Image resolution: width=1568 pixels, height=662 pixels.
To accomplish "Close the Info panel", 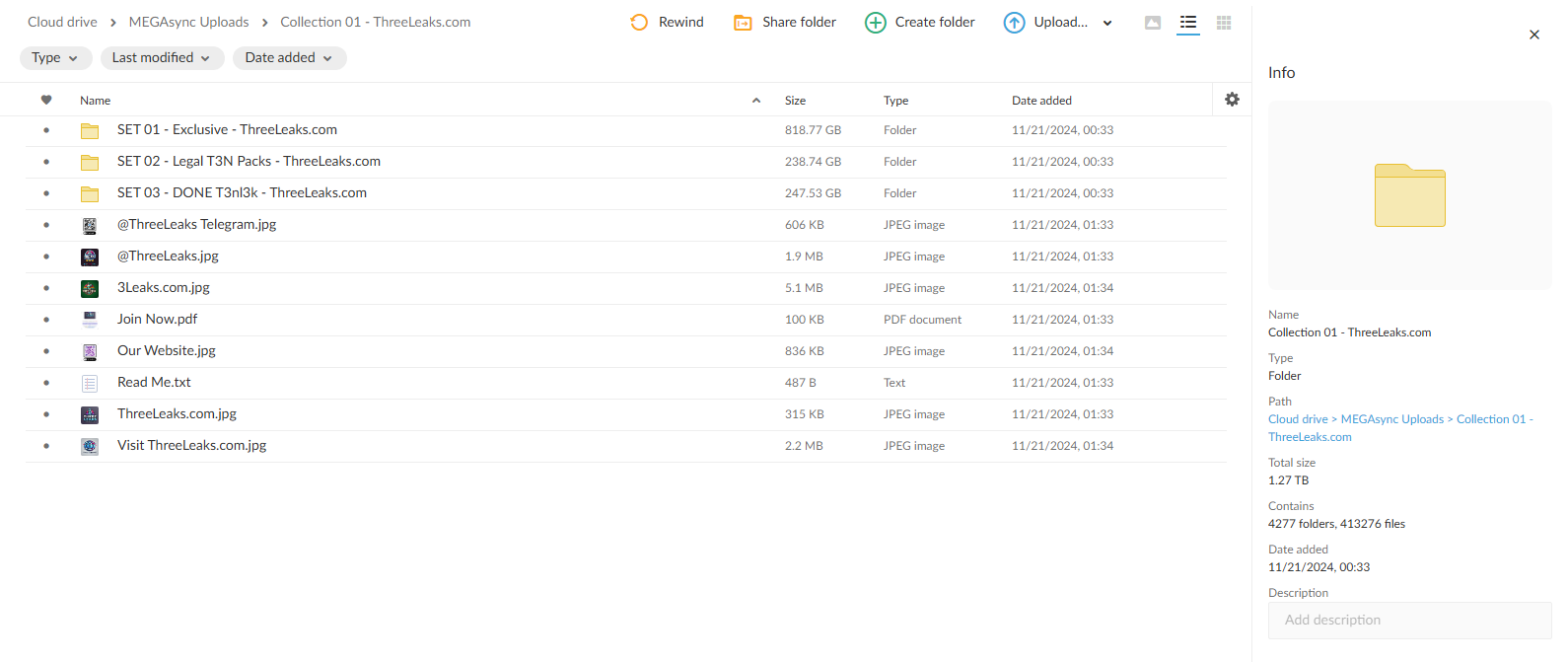I will (1533, 35).
